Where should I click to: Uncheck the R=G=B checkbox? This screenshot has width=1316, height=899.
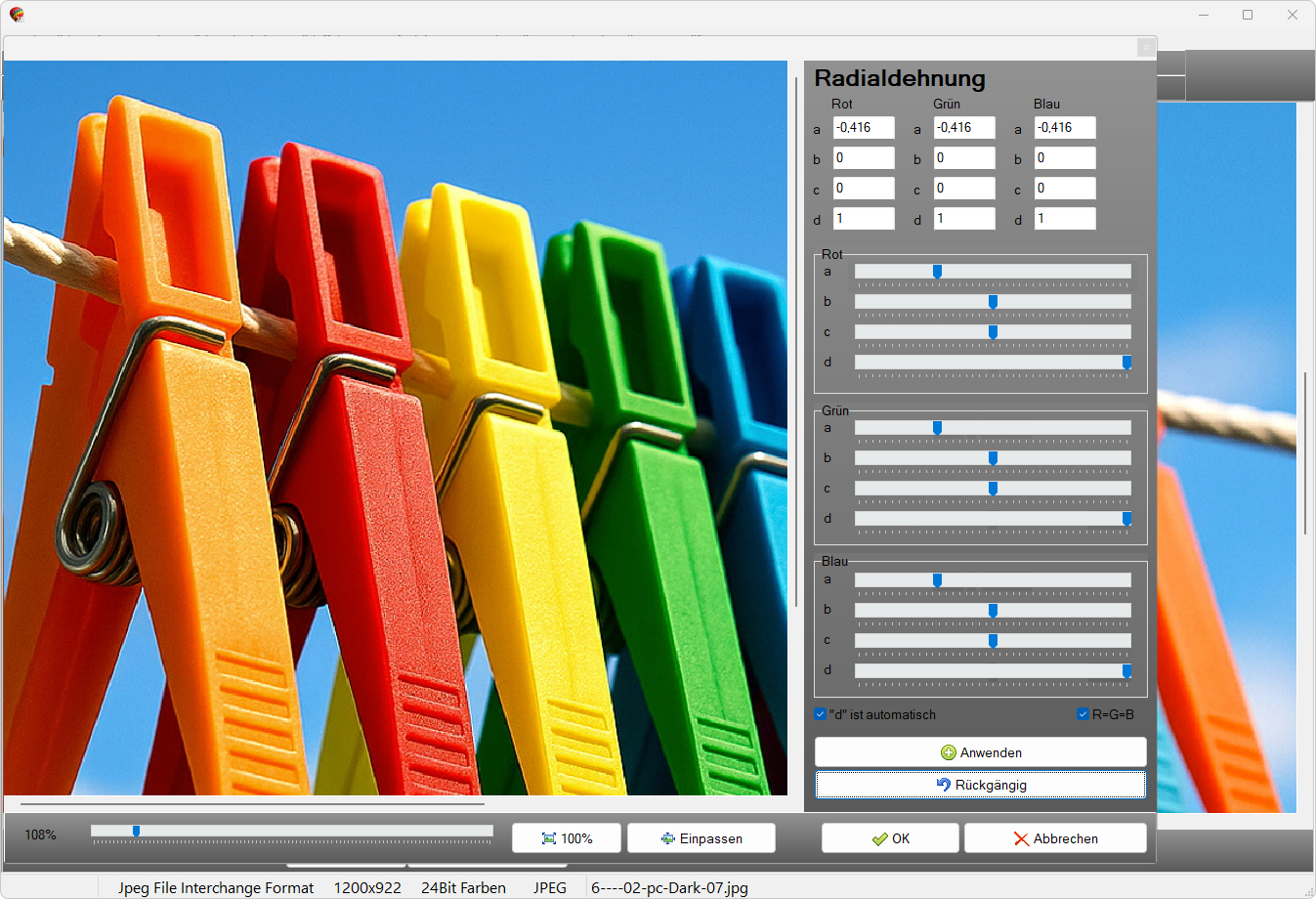pyautogui.click(x=1083, y=714)
